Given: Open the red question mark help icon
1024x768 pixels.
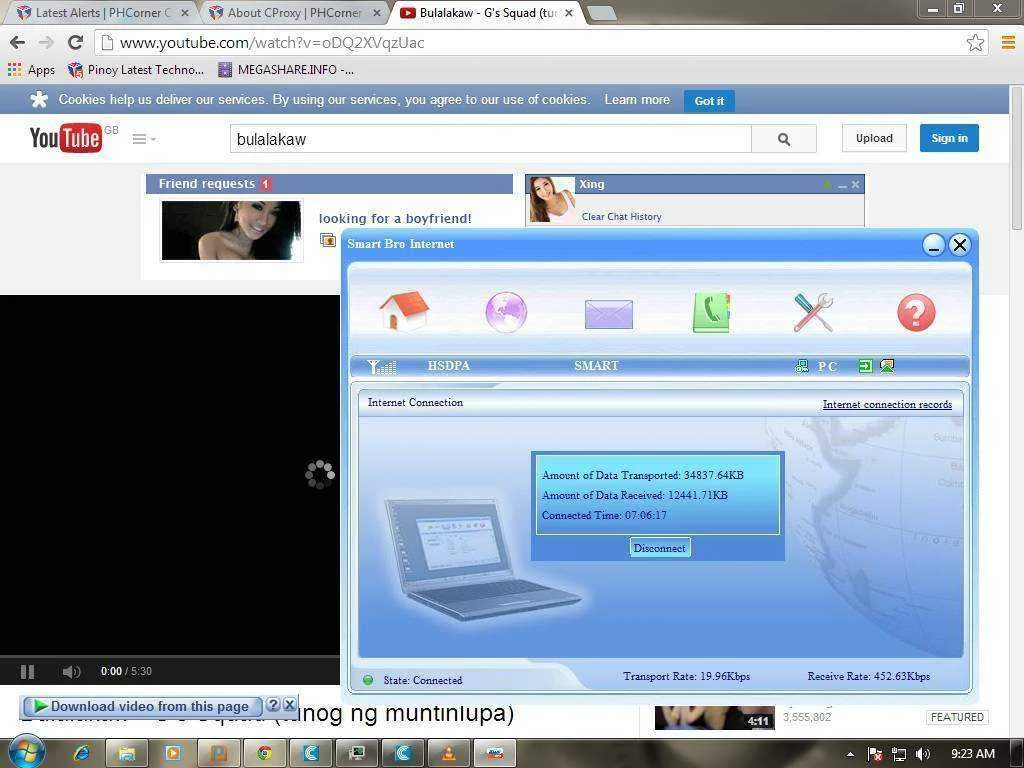Looking at the screenshot, I should [x=916, y=312].
